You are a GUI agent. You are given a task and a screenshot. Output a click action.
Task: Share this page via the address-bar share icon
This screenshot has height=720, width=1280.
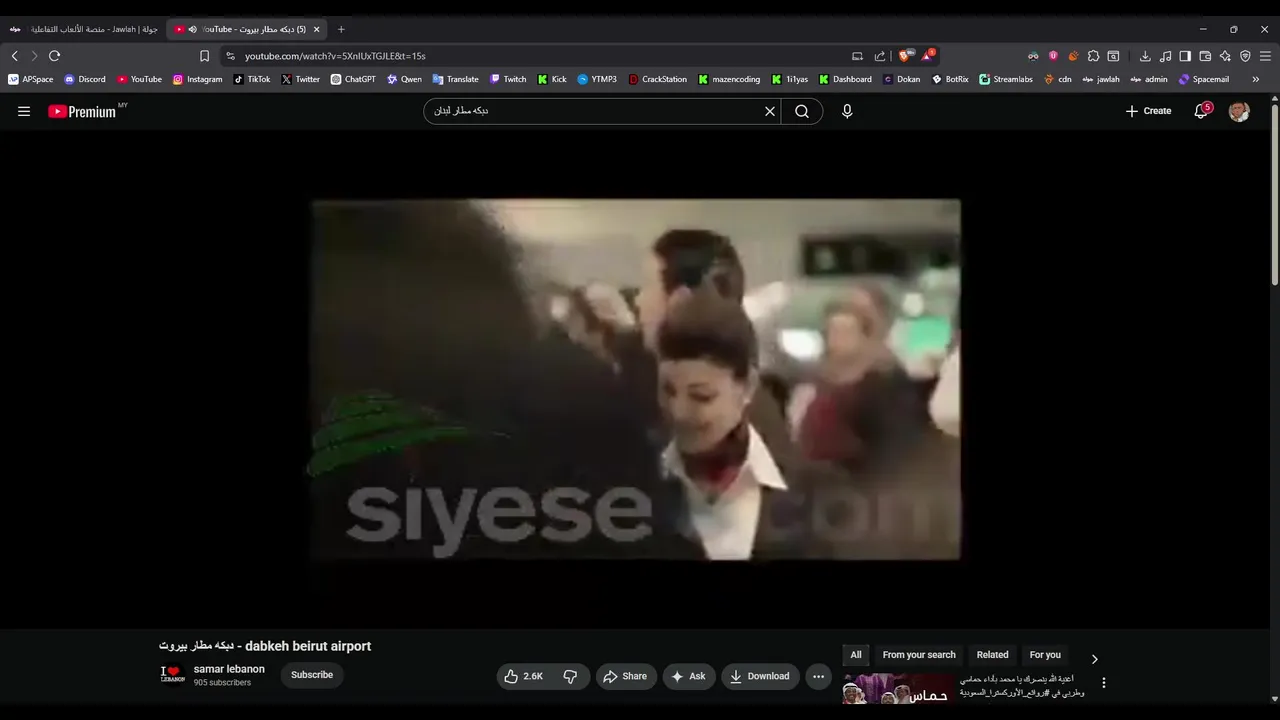point(880,56)
